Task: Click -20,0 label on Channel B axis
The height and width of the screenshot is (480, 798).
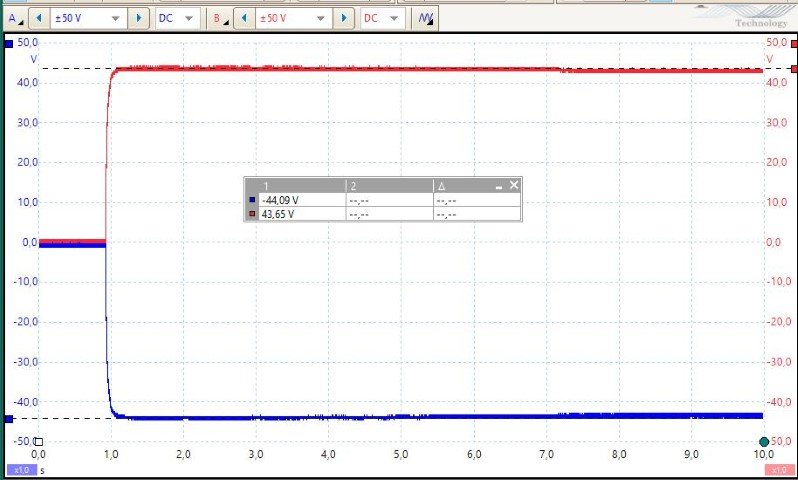Action: [x=779, y=322]
